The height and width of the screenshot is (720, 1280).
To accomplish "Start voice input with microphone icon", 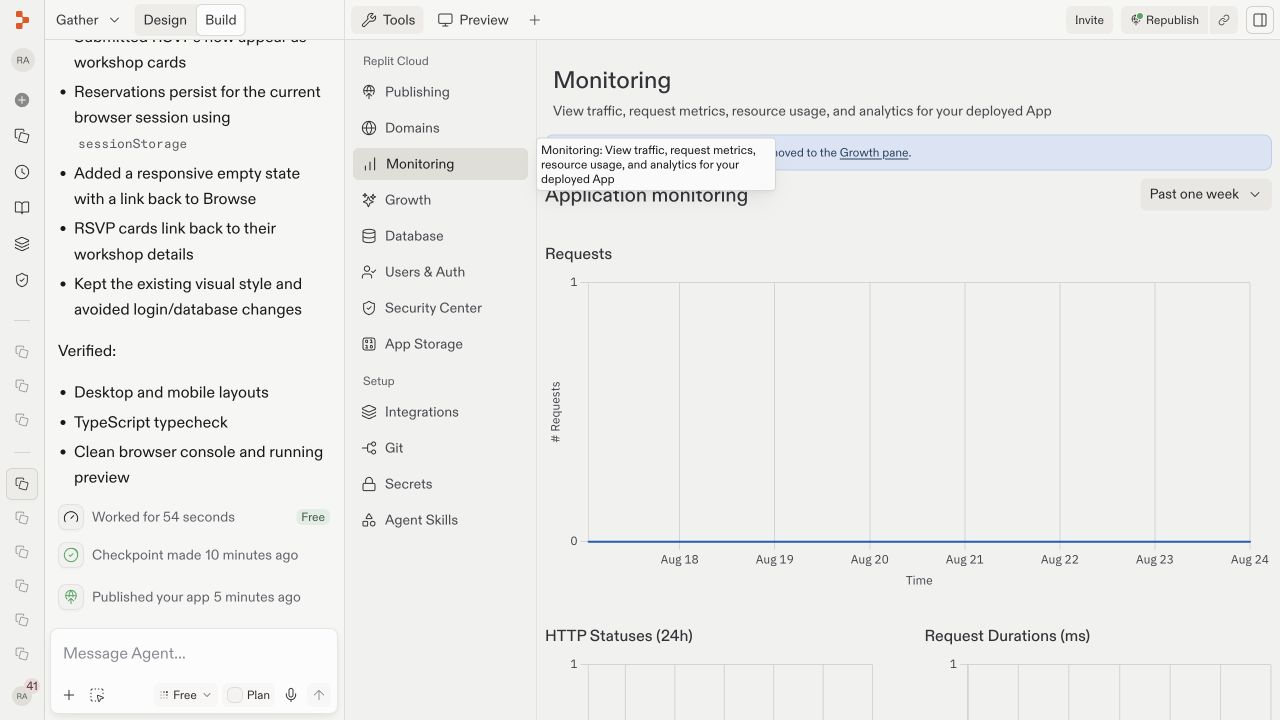I will [x=291, y=695].
